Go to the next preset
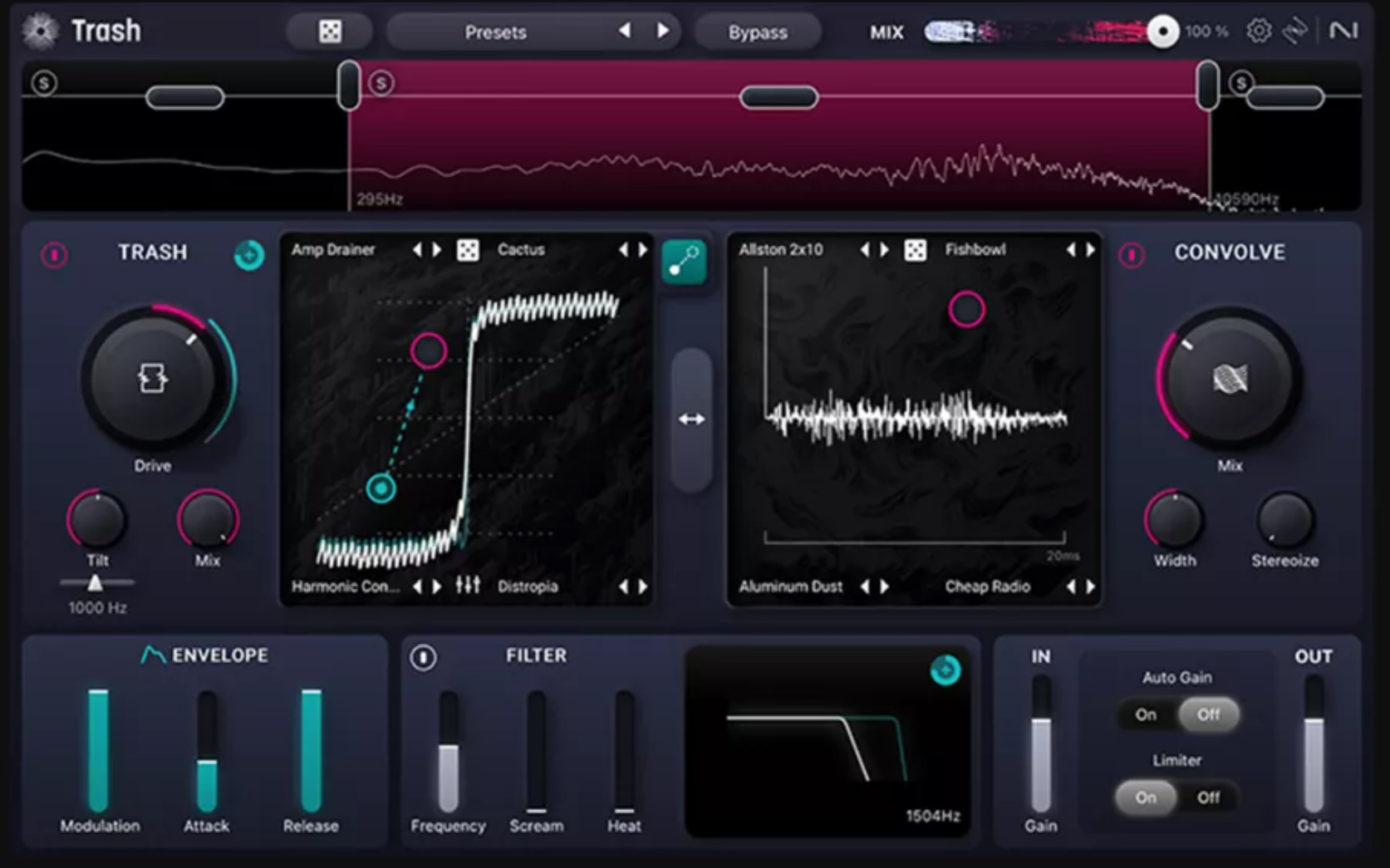The image size is (1390, 868). pyautogui.click(x=663, y=31)
